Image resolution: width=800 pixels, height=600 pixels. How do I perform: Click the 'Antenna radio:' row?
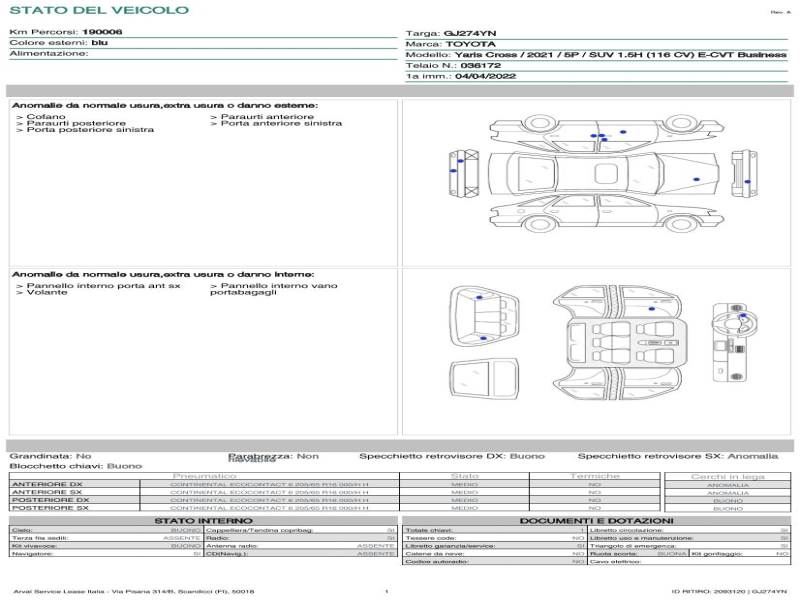coord(301,546)
